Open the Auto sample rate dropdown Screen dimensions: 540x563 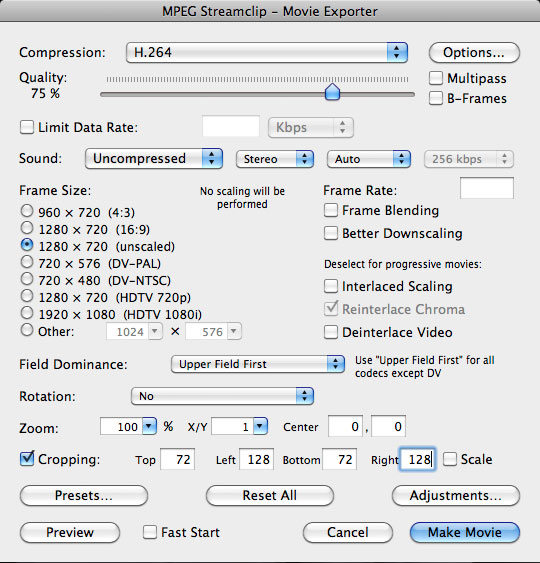tap(369, 159)
